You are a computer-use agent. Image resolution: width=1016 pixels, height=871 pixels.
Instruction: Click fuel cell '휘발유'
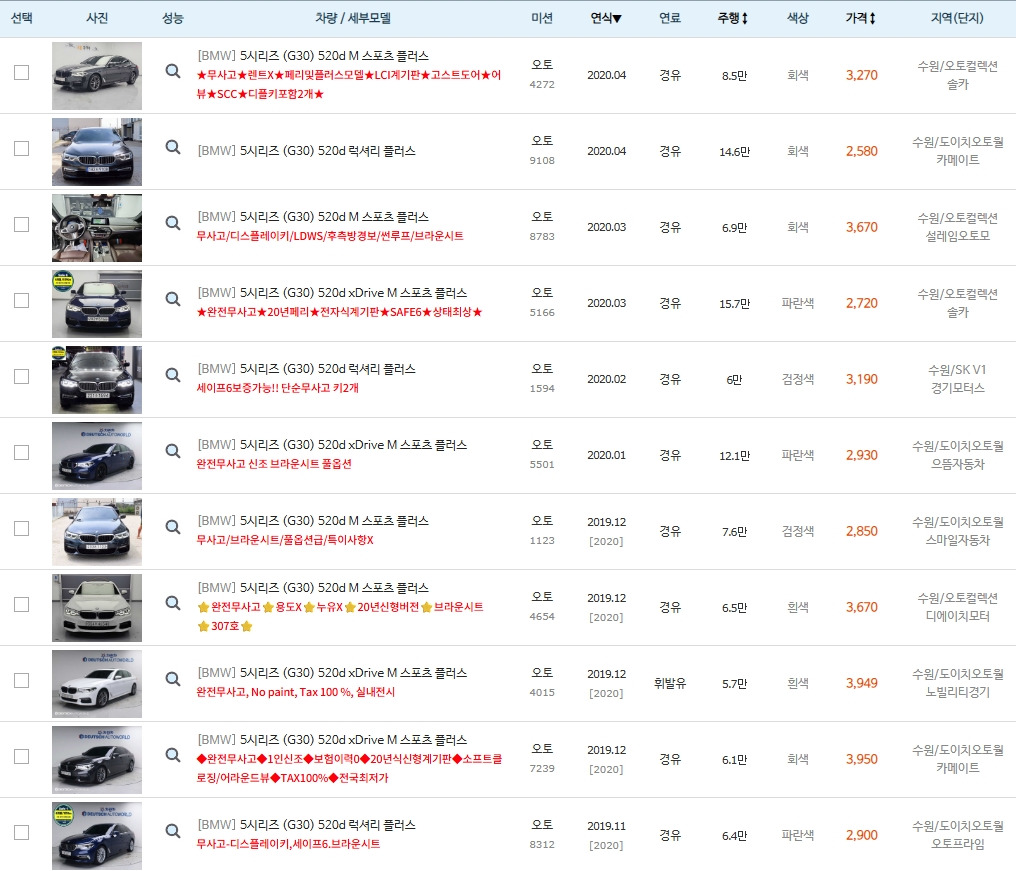(669, 683)
